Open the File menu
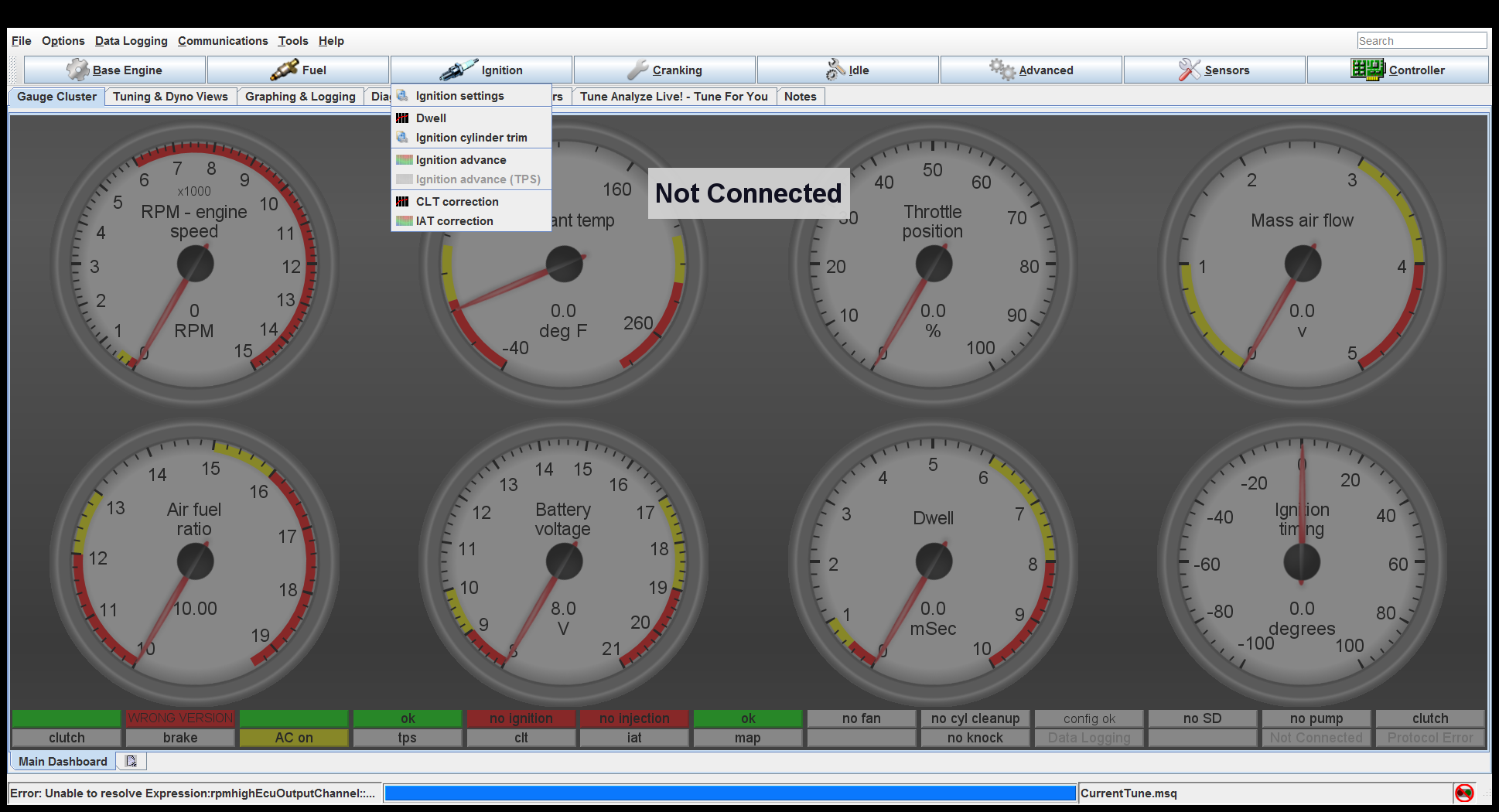1499x812 pixels. pyautogui.click(x=22, y=41)
